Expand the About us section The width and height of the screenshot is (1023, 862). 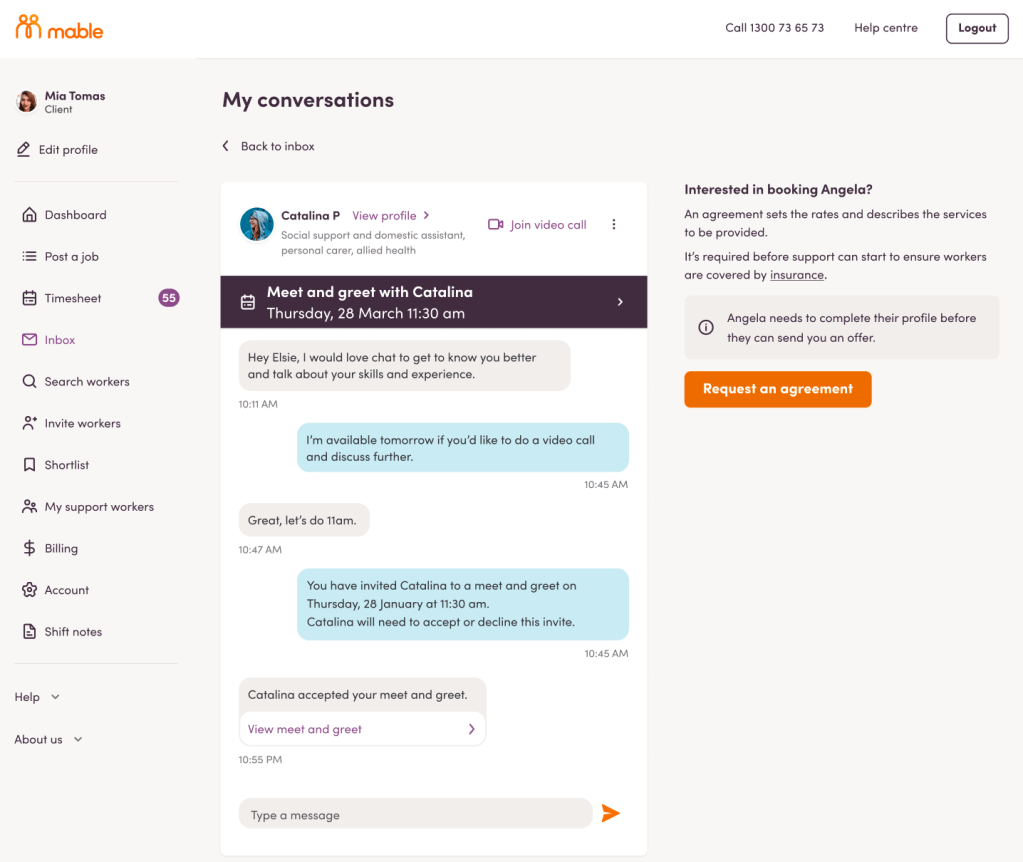[x=48, y=740]
